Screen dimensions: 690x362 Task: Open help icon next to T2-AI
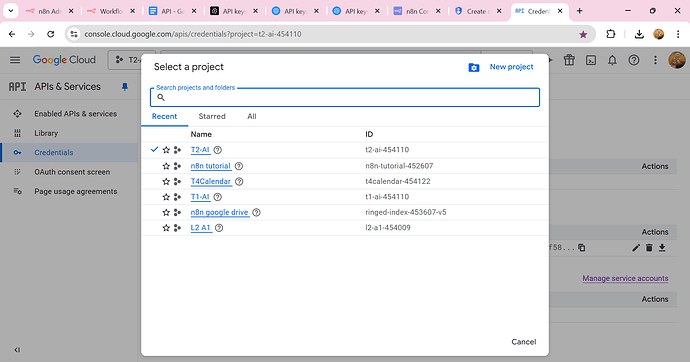coord(217,150)
